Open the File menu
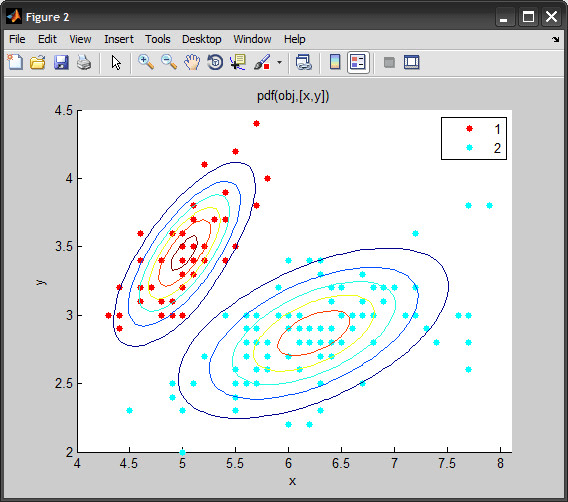This screenshot has width=568, height=502. tap(17, 39)
